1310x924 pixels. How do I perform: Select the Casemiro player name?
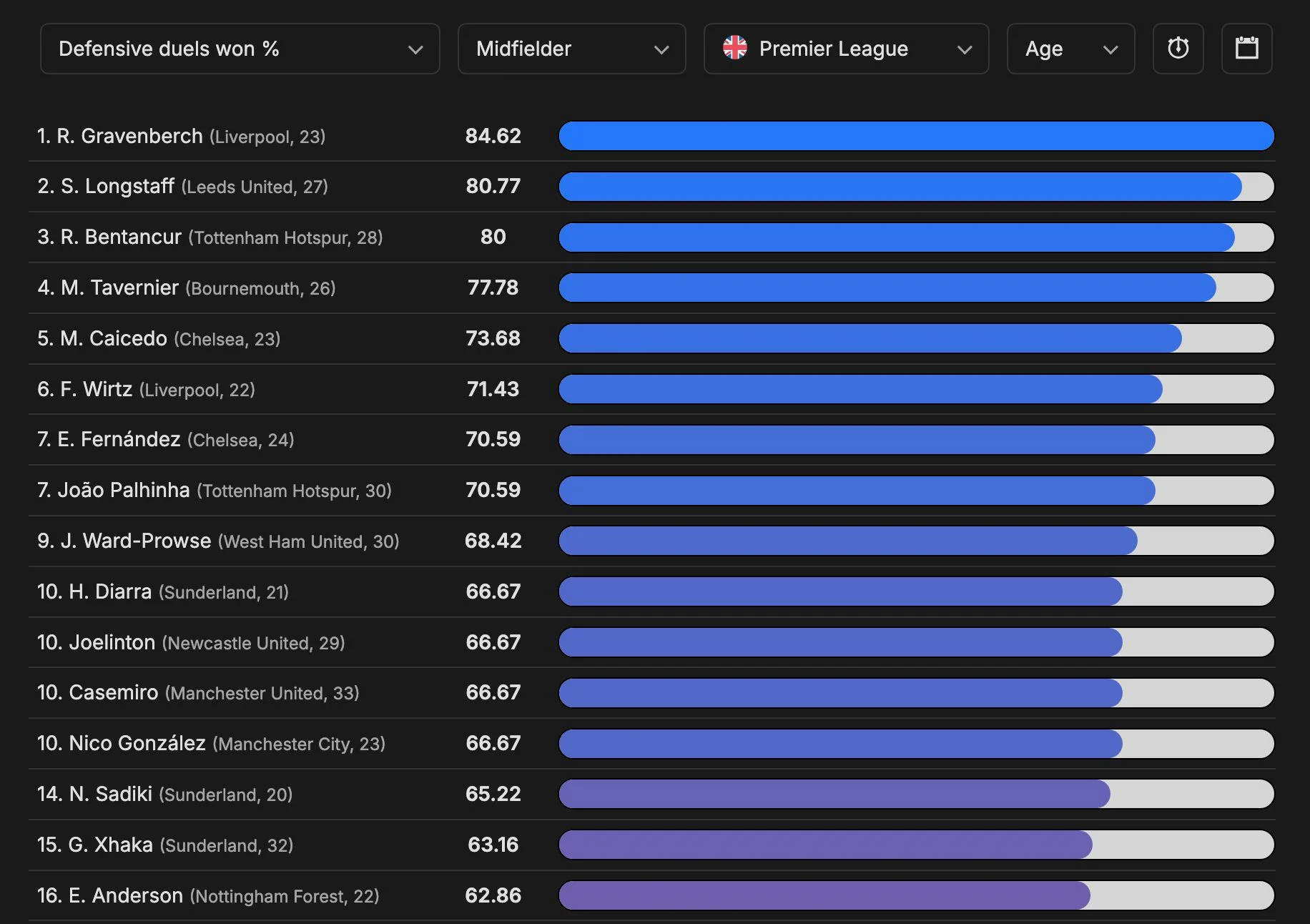tap(114, 692)
